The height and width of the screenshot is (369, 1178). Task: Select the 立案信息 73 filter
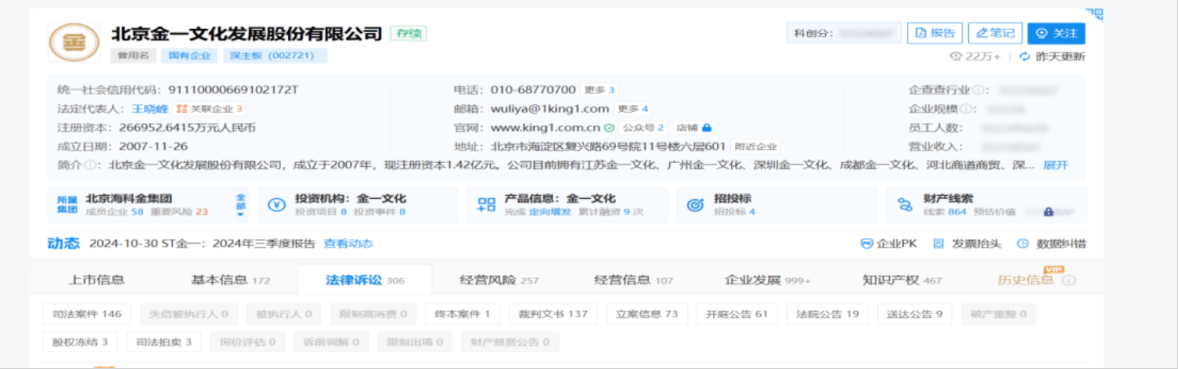pyautogui.click(x=647, y=314)
